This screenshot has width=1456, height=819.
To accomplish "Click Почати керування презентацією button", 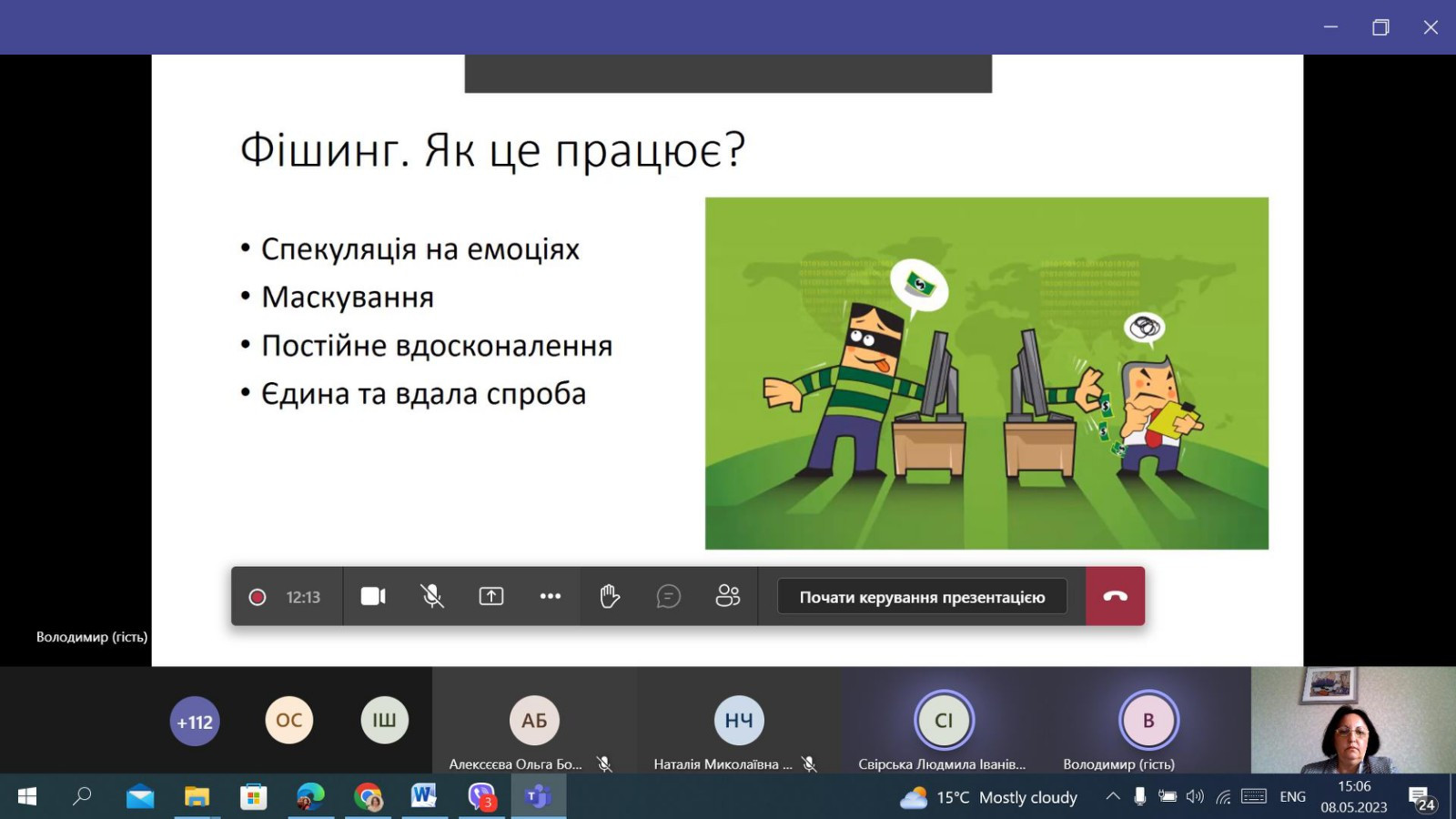I will (922, 597).
